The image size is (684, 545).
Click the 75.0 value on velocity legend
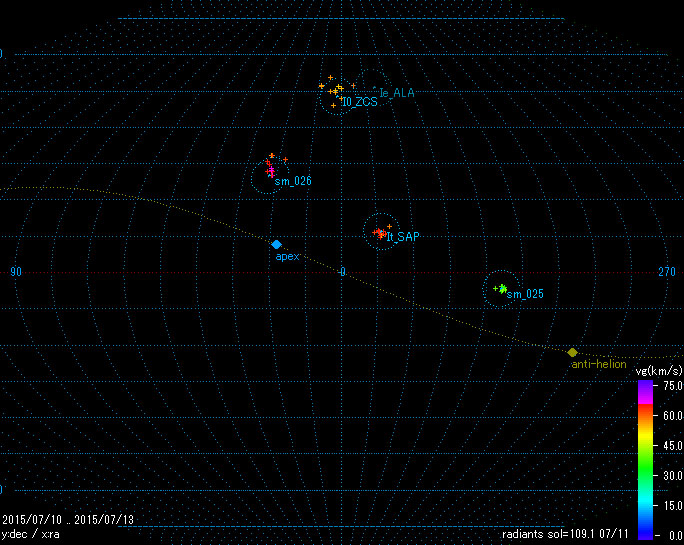coord(670,385)
